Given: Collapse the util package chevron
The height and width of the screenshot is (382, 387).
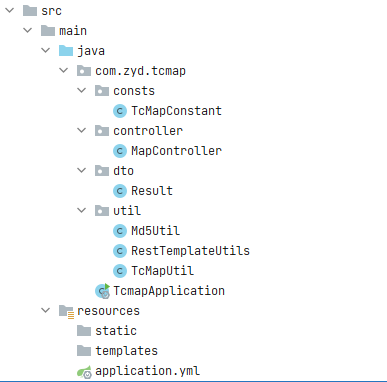Looking at the screenshot, I should pos(81,210).
